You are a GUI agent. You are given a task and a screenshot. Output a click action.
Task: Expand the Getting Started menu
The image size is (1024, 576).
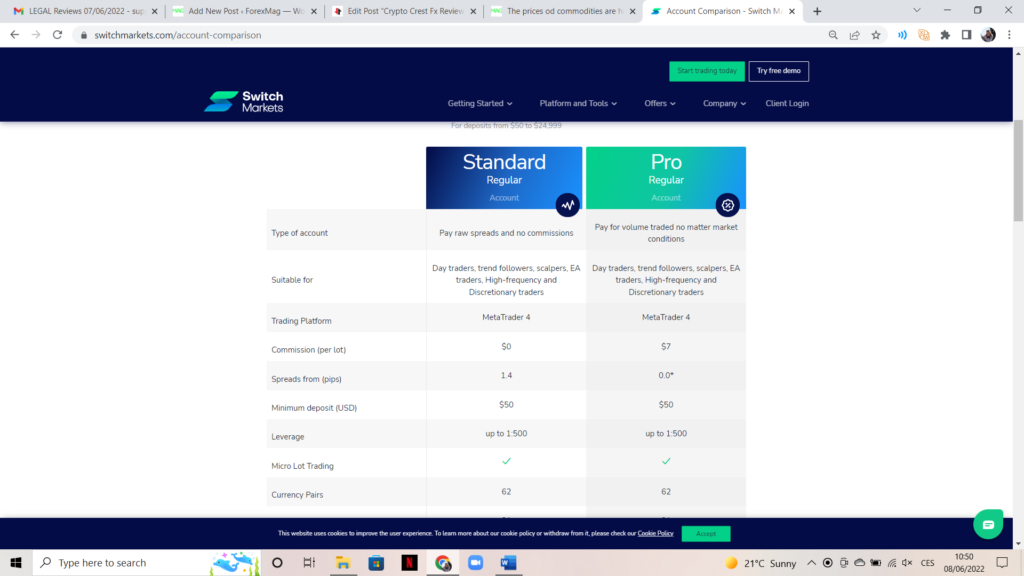480,103
